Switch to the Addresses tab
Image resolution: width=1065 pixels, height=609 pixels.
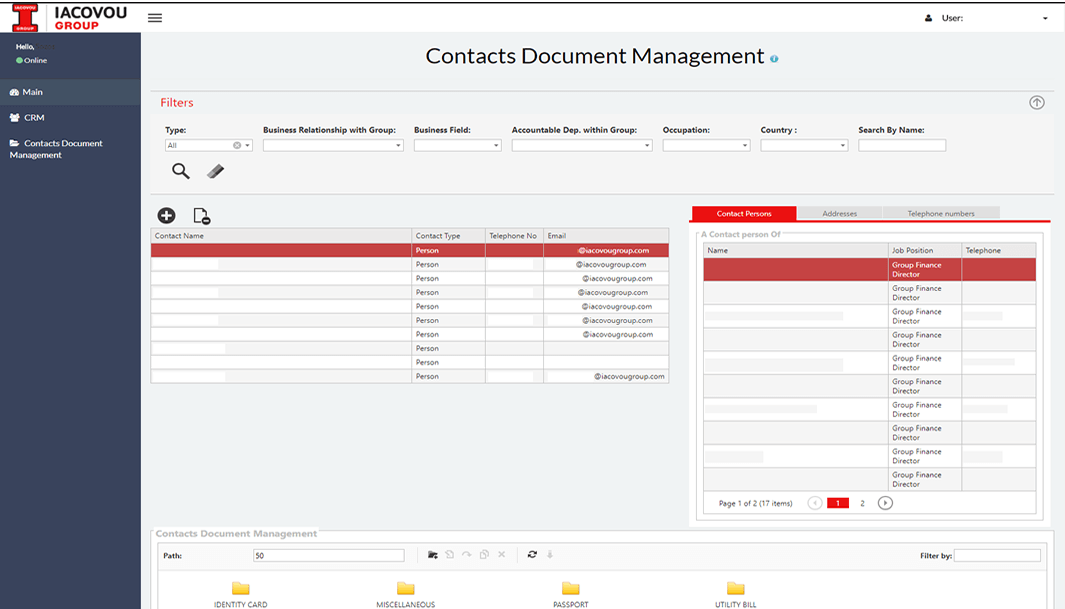[839, 213]
